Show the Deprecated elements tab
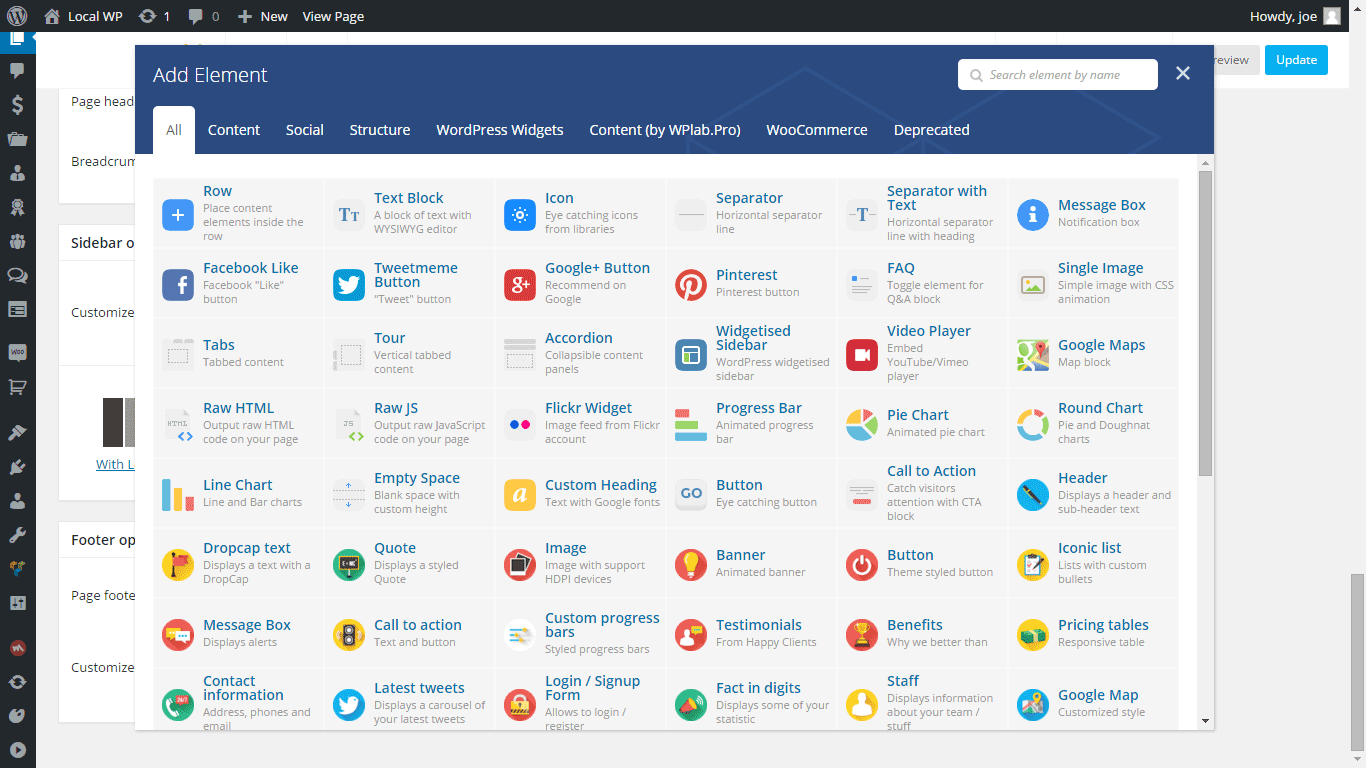Viewport: 1366px width, 768px height. coord(931,130)
